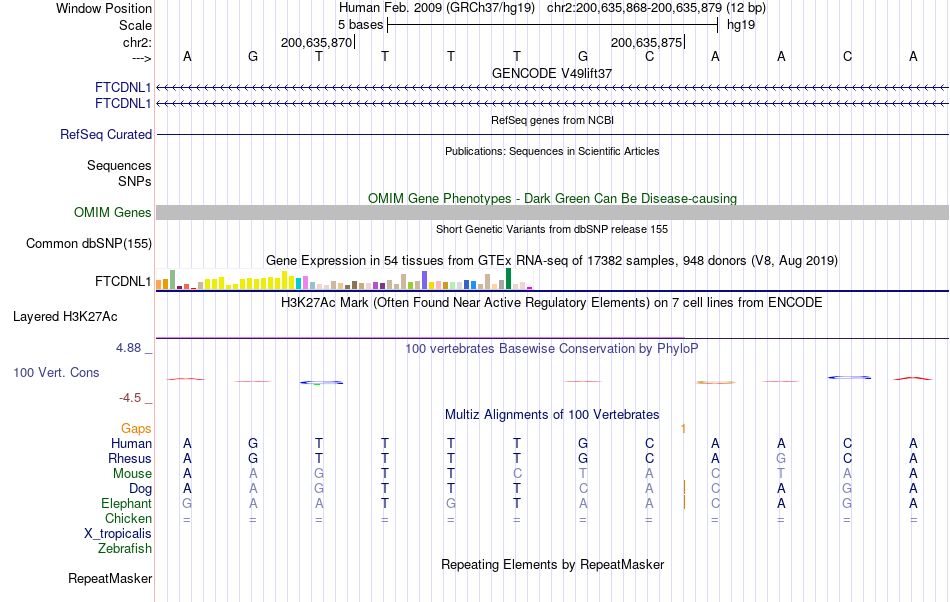Select the Scale label in left margin

pyautogui.click(x=135, y=25)
